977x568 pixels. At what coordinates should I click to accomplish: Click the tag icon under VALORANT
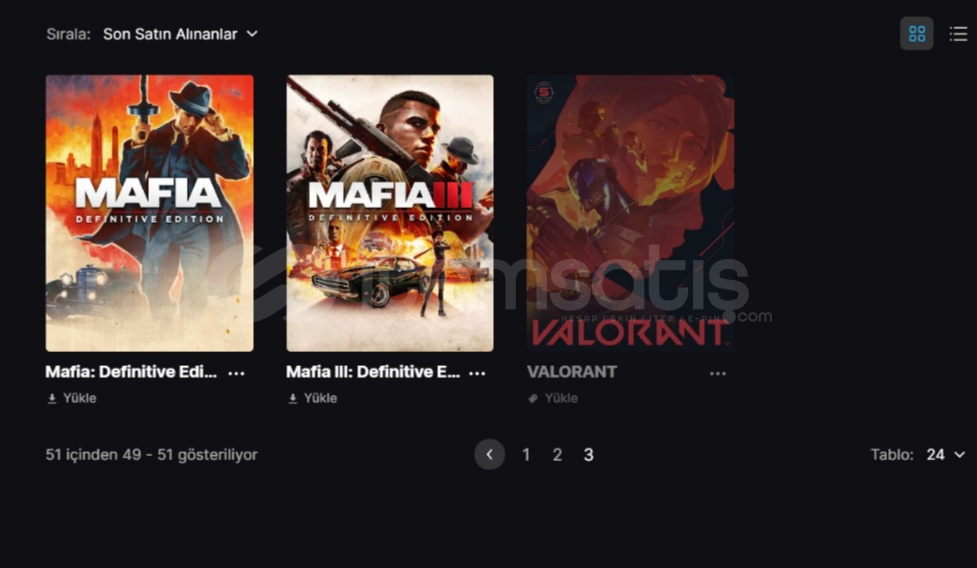[x=533, y=399]
